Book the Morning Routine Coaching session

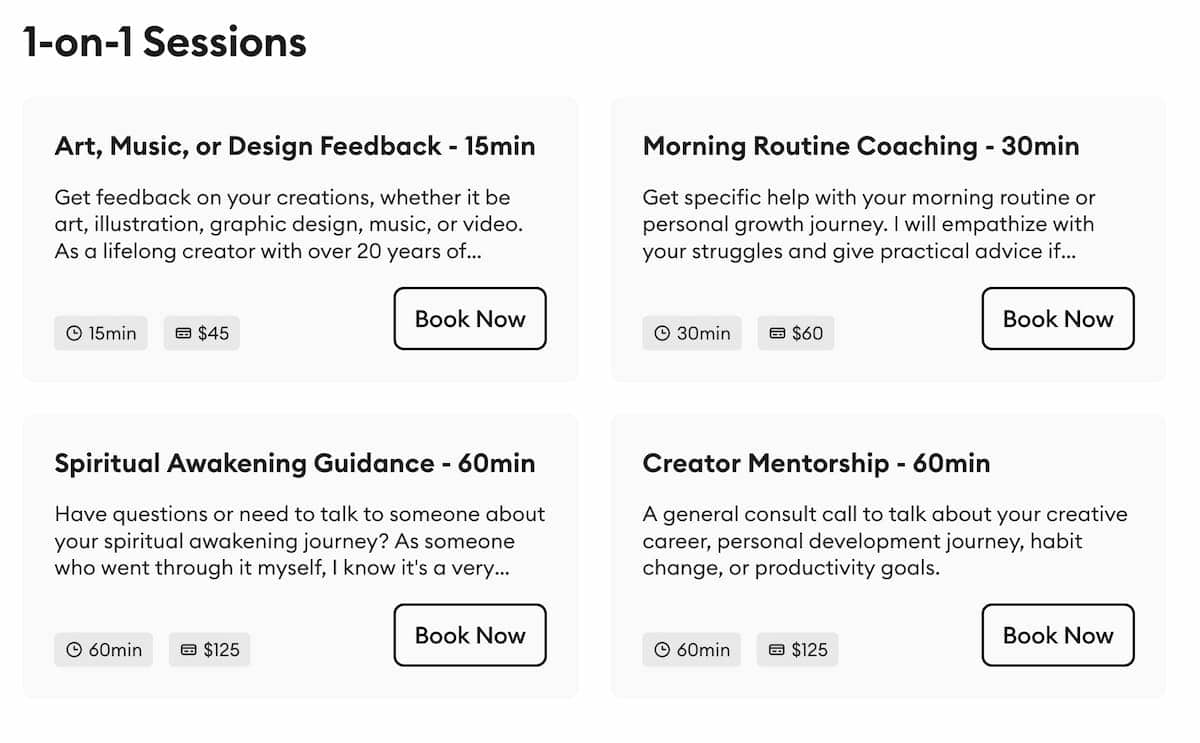tap(1058, 319)
